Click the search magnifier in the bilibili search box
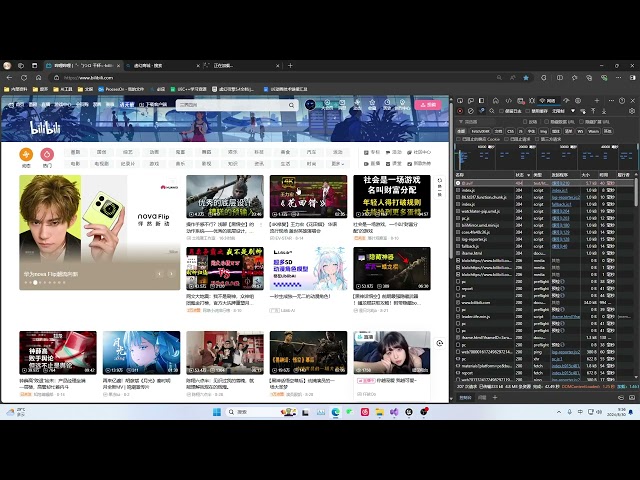The image size is (640, 480). coord(291,105)
